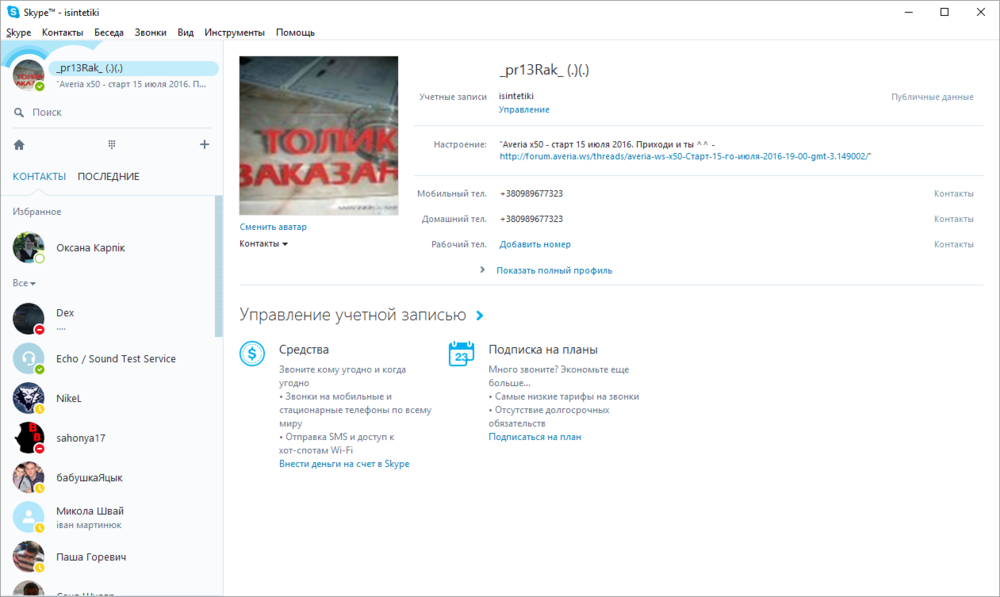Click own profile avatar in sidebar
Screen dimensions: 1000x597
coord(28,75)
